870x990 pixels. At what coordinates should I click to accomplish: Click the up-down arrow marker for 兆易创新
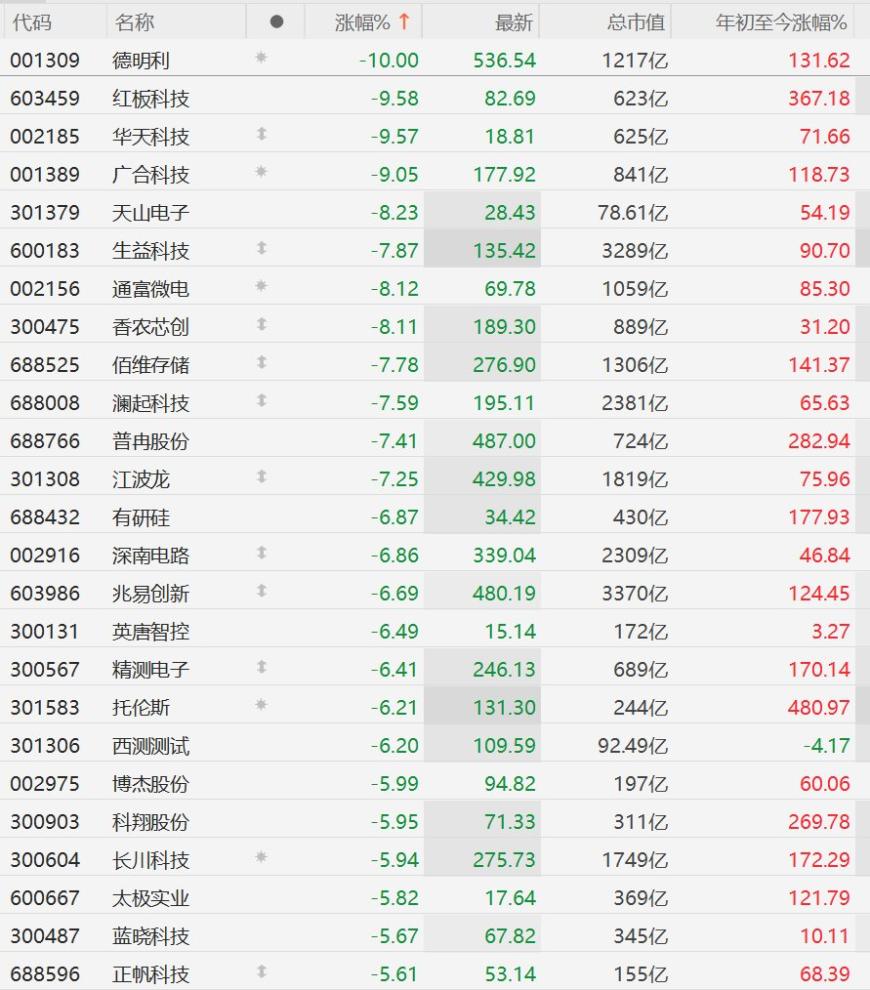coord(261,591)
